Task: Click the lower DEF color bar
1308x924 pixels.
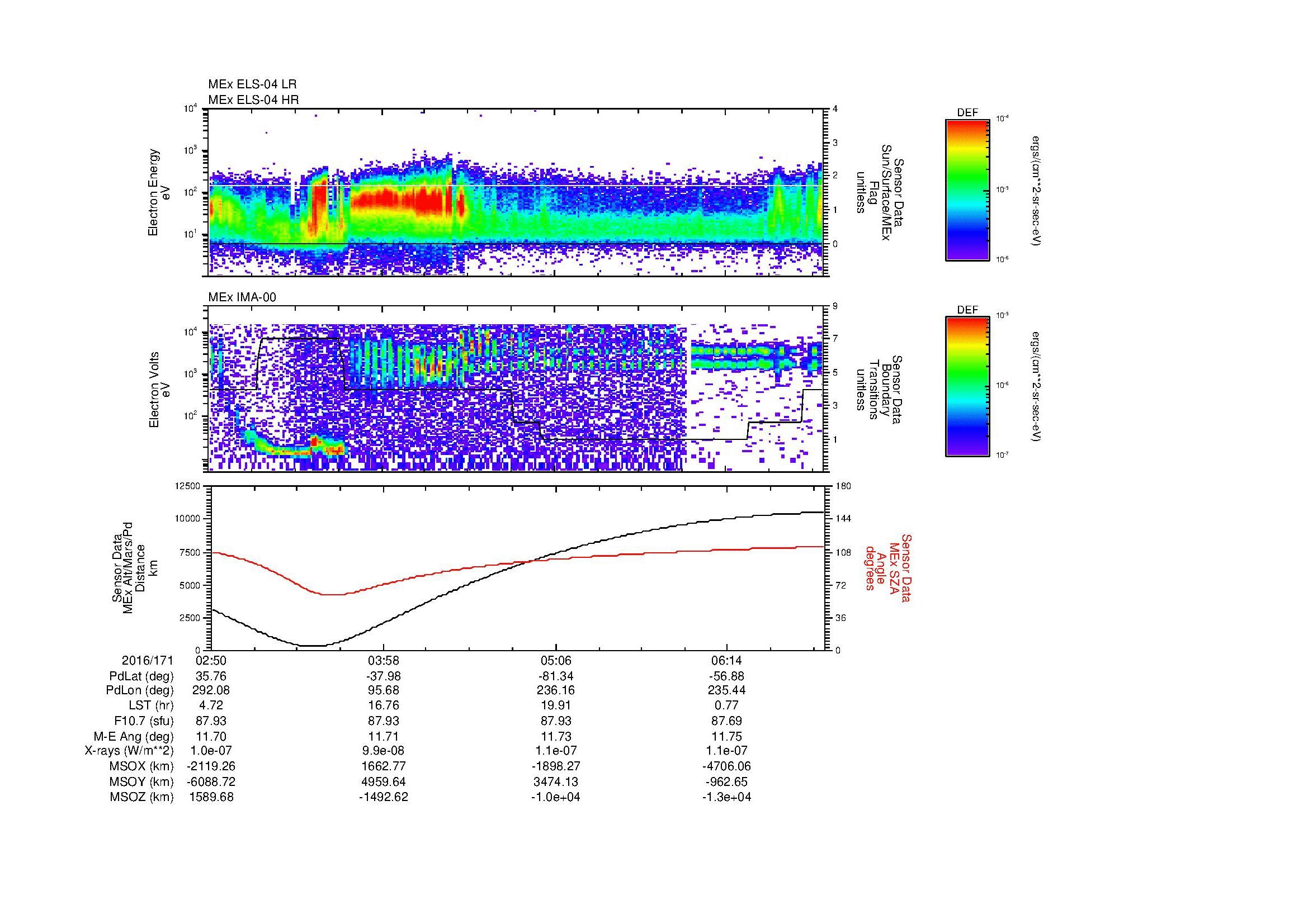Action: 967,387
